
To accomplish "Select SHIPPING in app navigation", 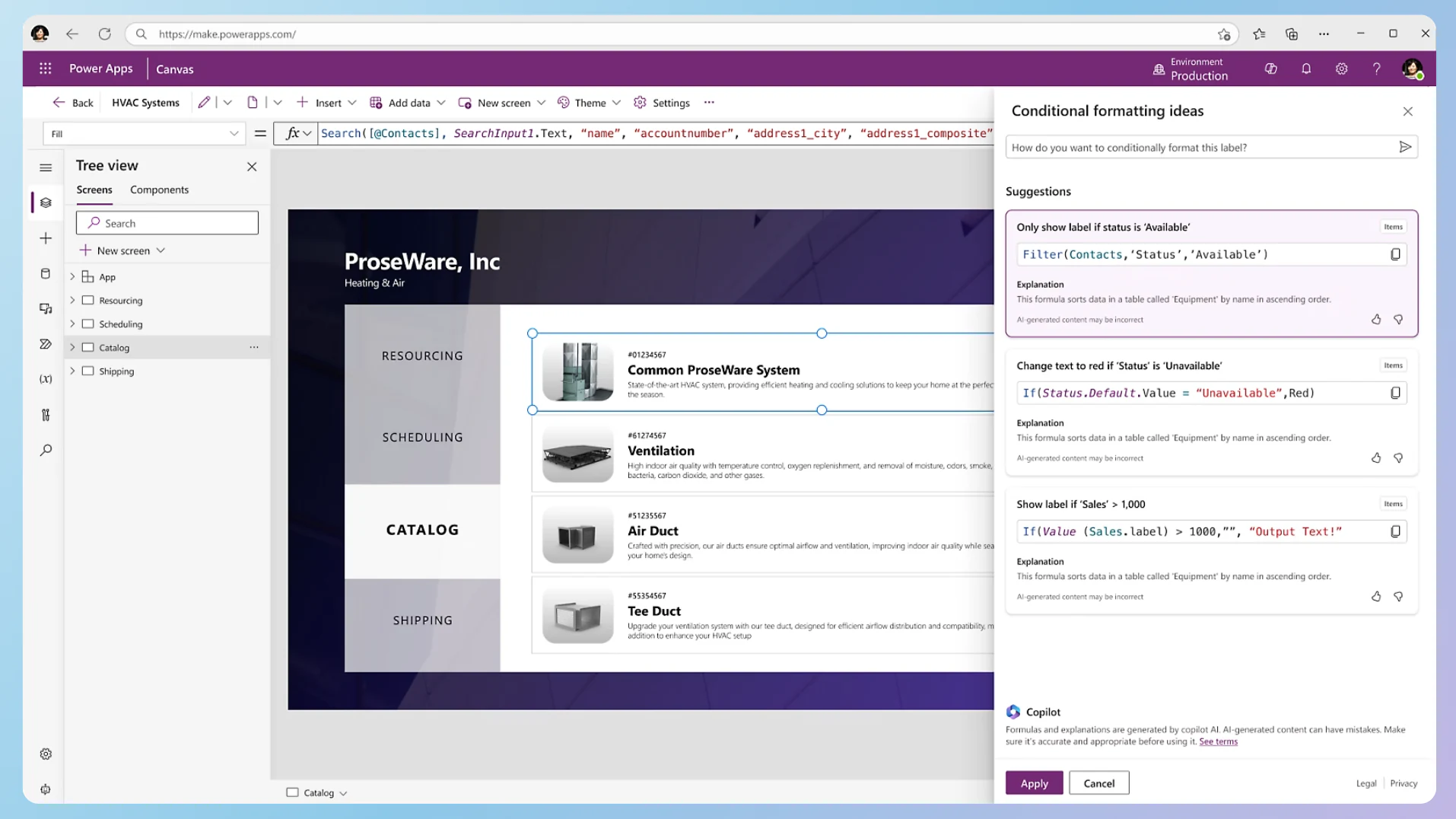I will click(x=422, y=620).
